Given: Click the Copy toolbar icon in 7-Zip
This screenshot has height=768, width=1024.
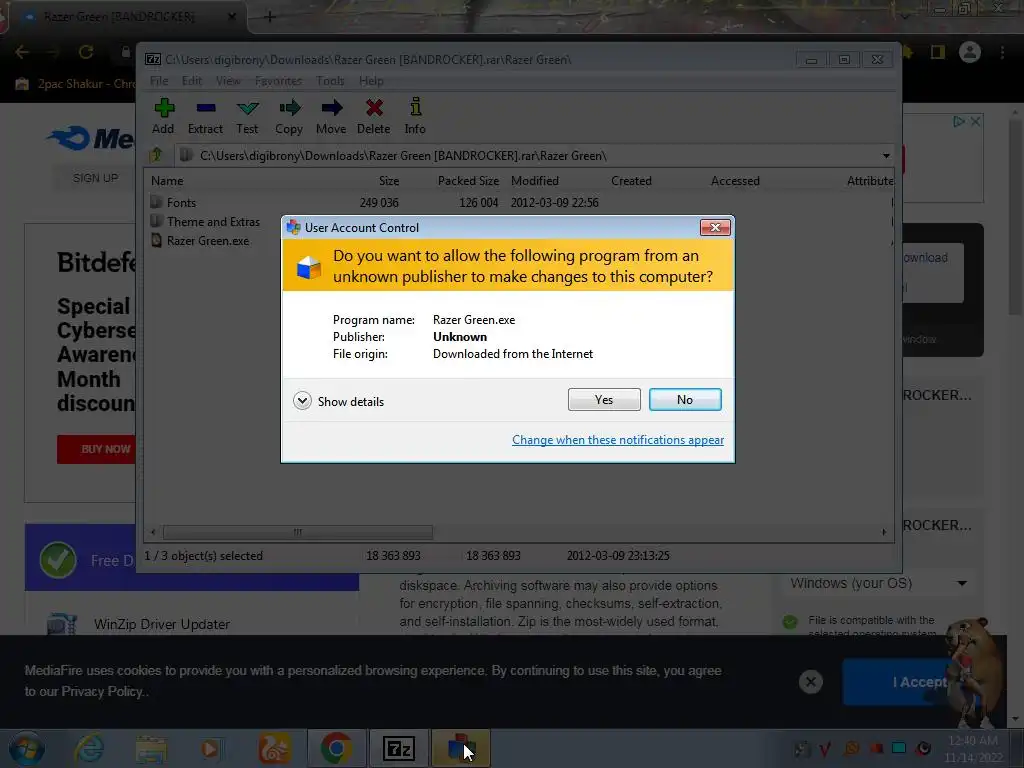Looking at the screenshot, I should coord(289,108).
